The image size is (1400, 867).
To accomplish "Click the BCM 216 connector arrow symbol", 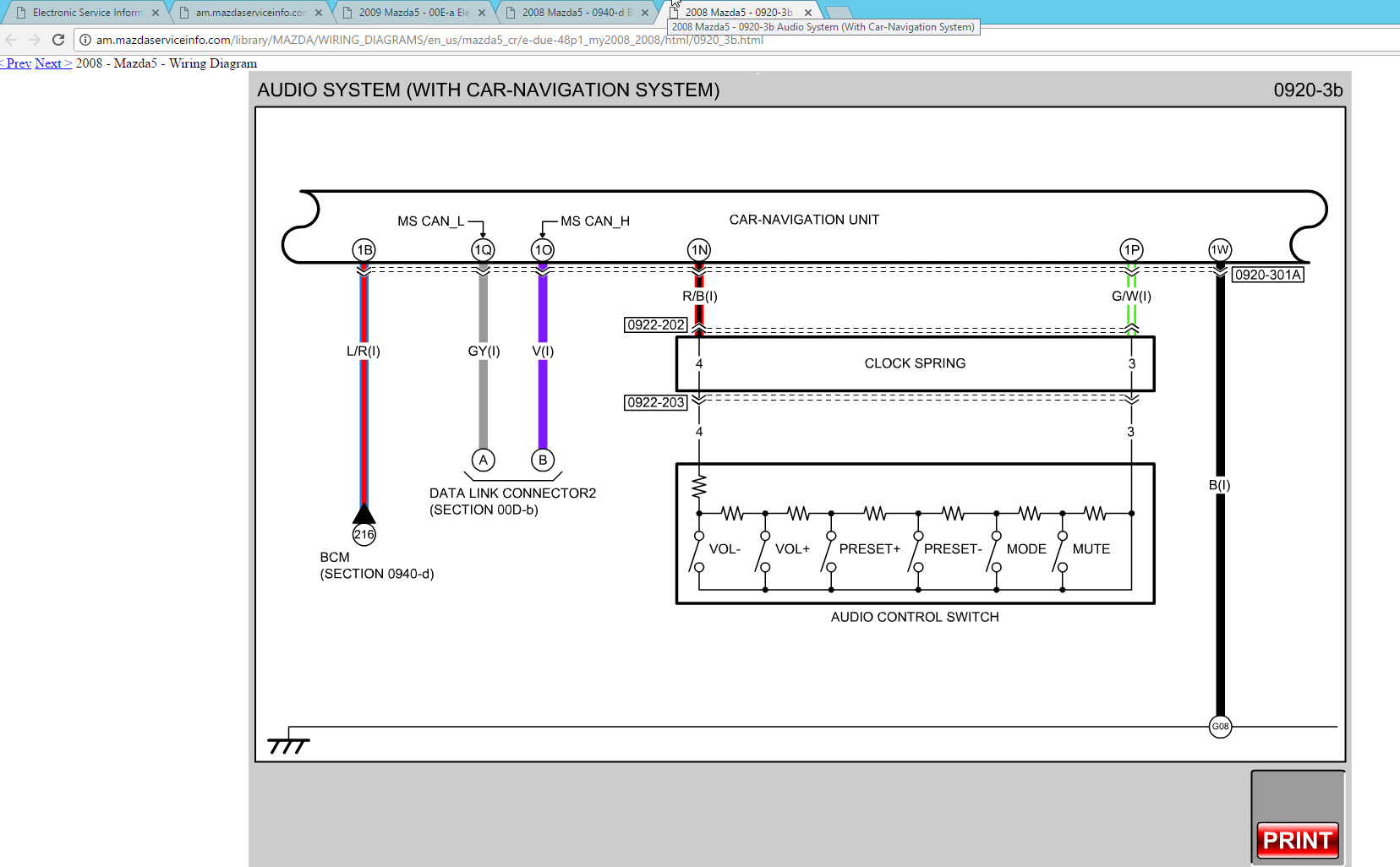I will click(x=364, y=515).
